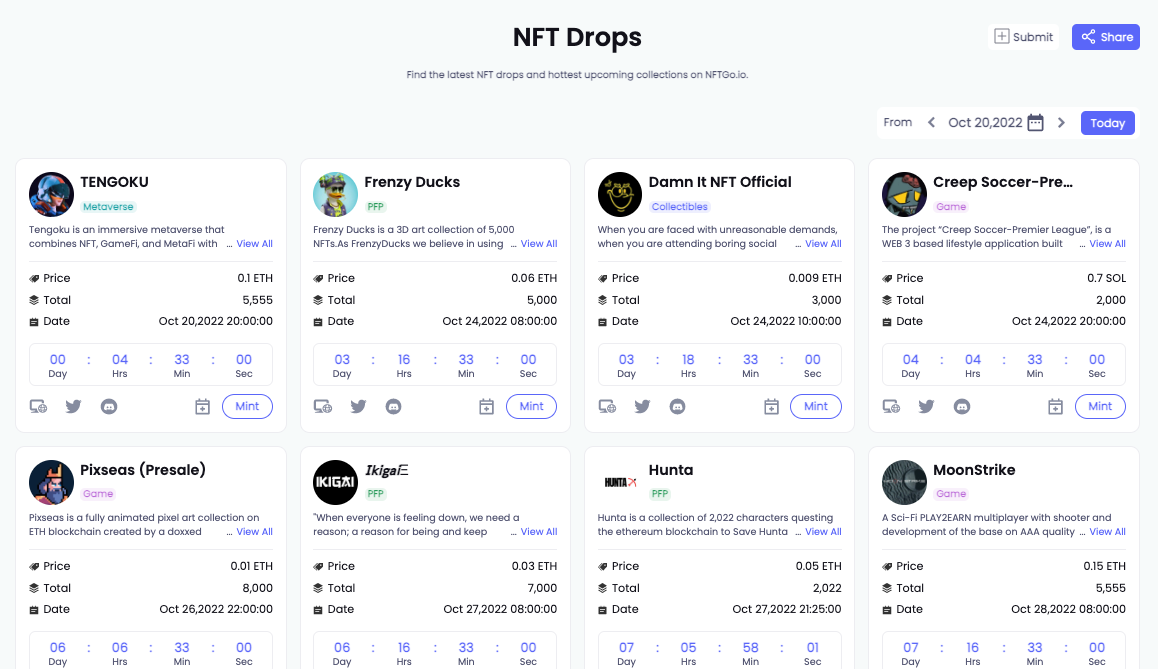
Task: Expand Pixseas description with View All
Action: point(254,532)
